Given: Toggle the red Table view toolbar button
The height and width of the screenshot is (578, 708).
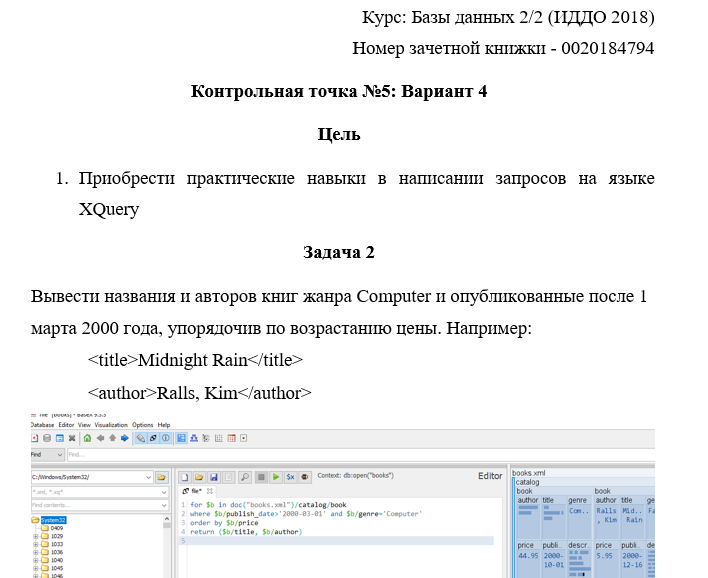Looking at the screenshot, I should (232, 438).
